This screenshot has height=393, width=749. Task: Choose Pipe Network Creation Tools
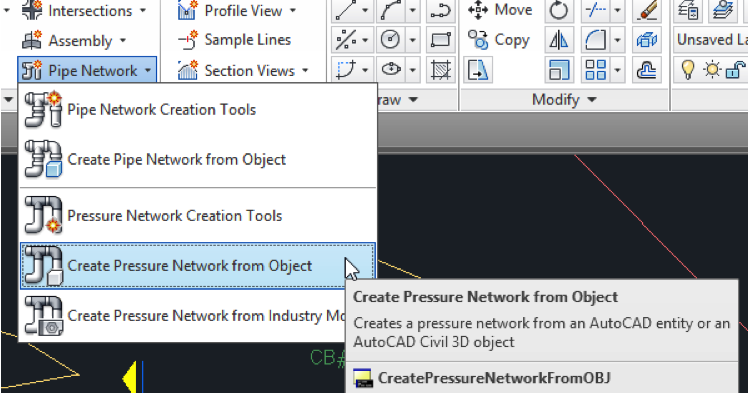(198, 110)
